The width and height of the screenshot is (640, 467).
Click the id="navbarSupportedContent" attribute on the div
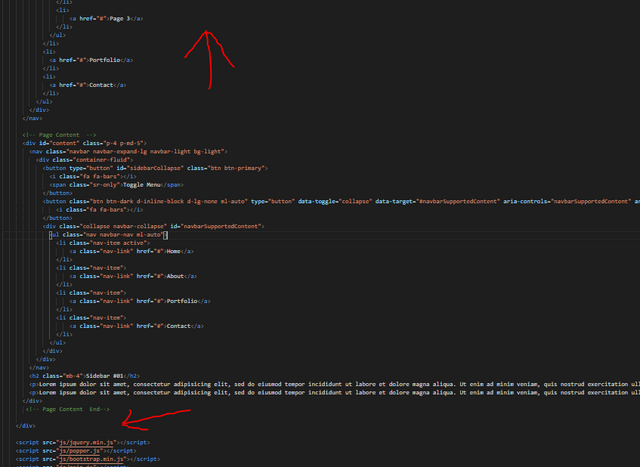[x=216, y=226]
